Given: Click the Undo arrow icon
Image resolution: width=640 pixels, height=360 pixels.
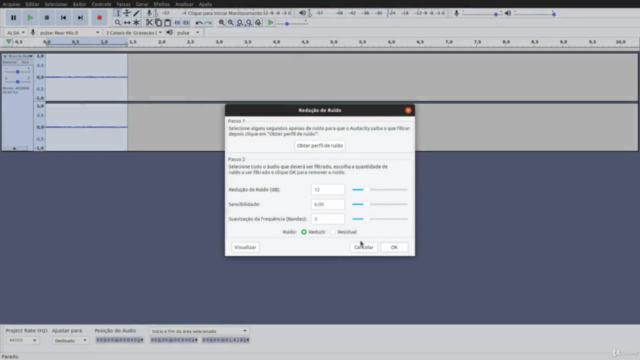Looking at the screenshot, I should click(199, 22).
